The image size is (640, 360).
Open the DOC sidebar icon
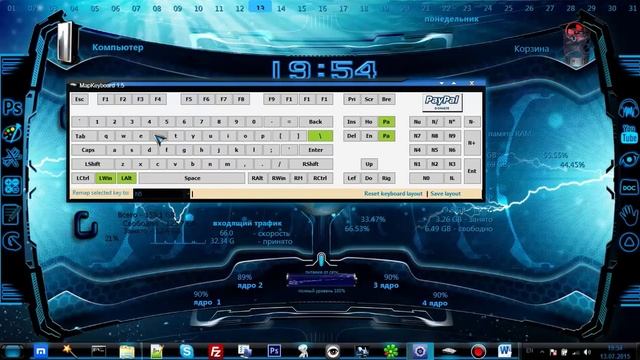coord(629,187)
